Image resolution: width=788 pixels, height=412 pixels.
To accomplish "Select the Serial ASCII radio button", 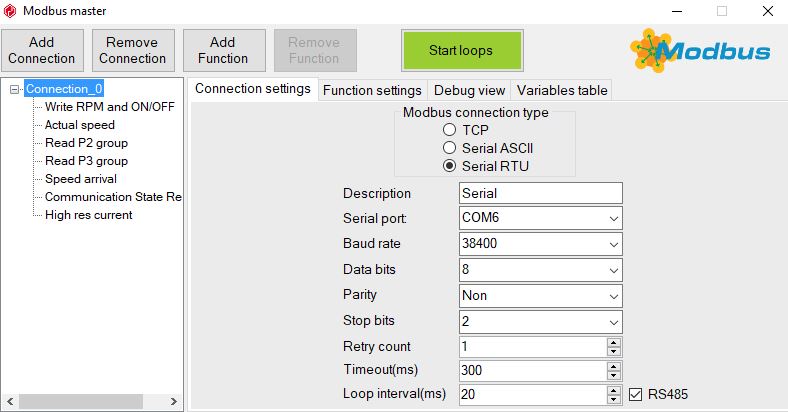I will coord(450,148).
